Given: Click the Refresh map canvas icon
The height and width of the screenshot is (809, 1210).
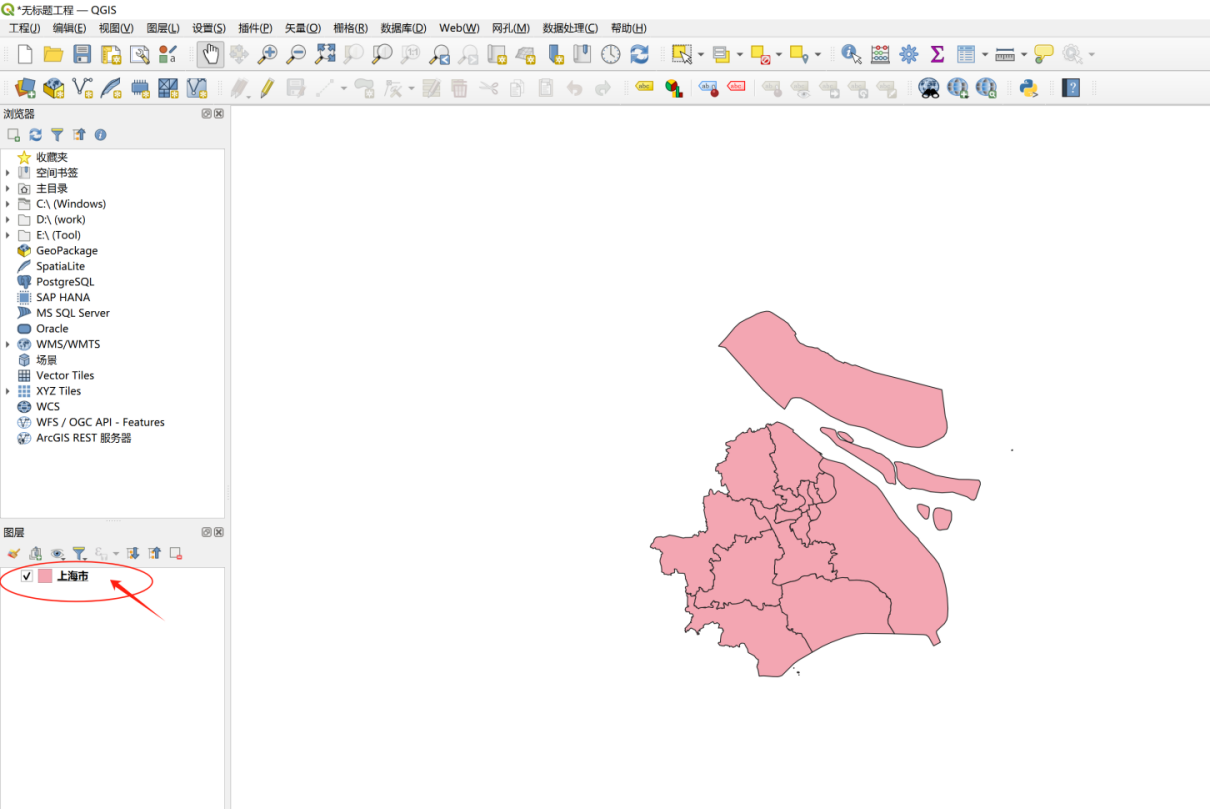Looking at the screenshot, I should tap(640, 55).
